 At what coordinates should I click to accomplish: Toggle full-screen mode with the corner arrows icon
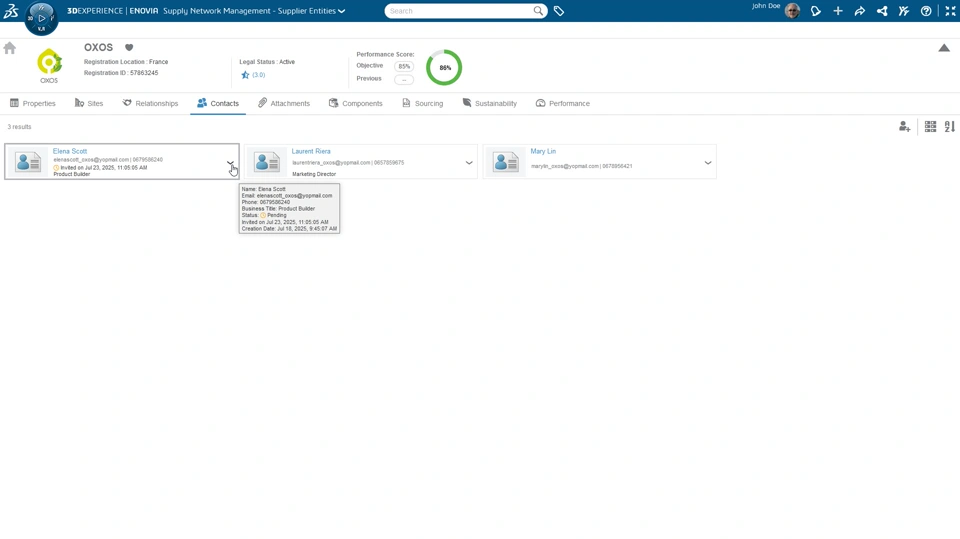click(x=950, y=11)
